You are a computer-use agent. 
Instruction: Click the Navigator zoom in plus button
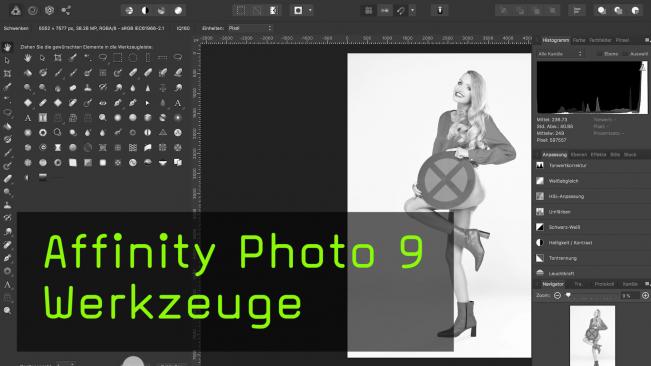point(645,295)
